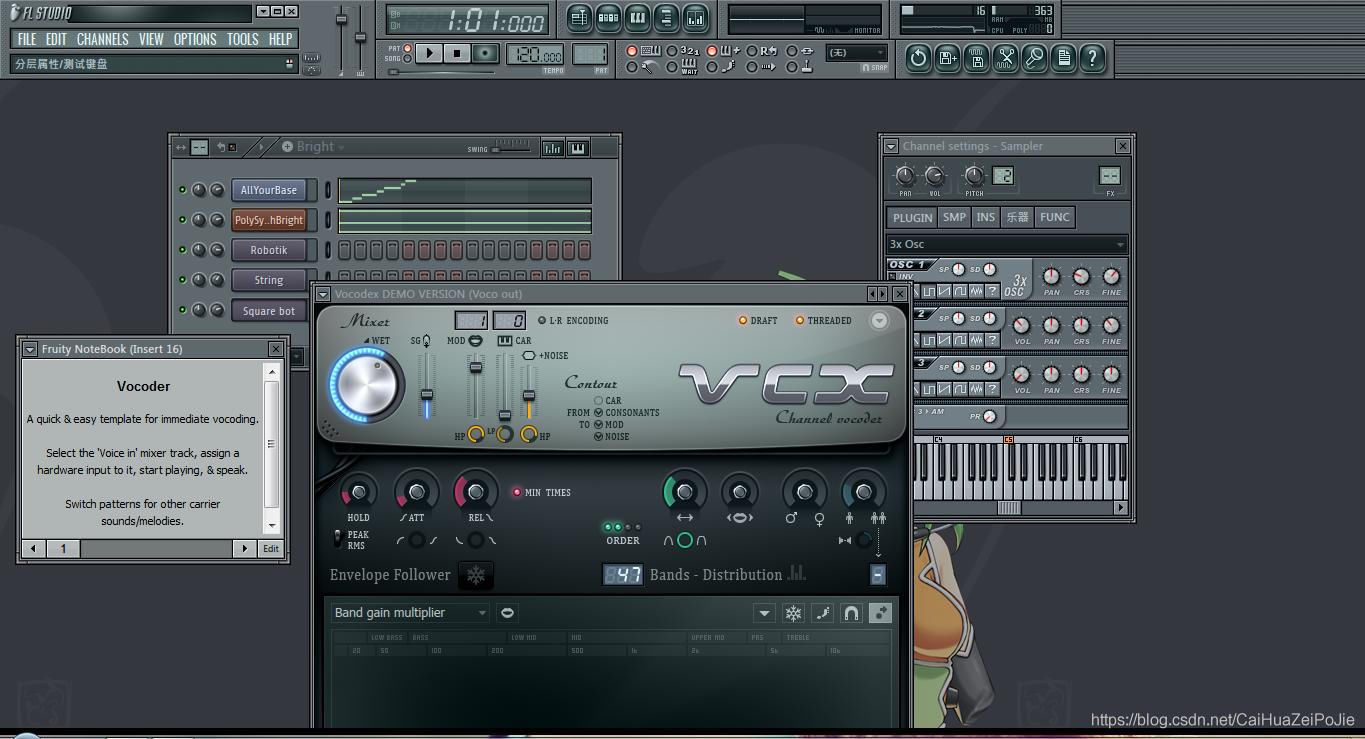Click the lips icon beside Band gain multiplier
Screen dimensions: 1365x739
(x=507, y=613)
